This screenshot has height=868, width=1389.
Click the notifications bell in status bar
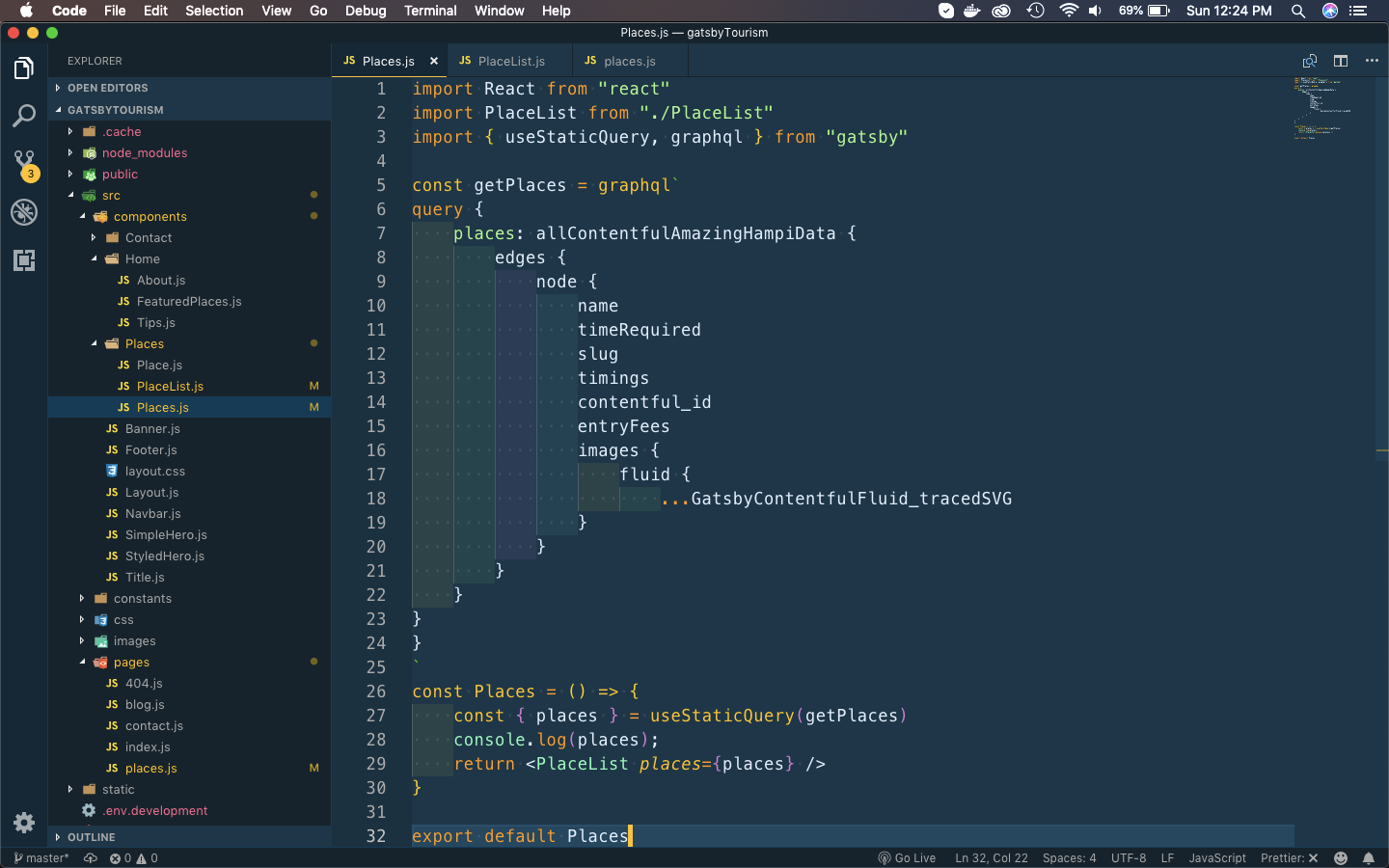pos(1368,858)
